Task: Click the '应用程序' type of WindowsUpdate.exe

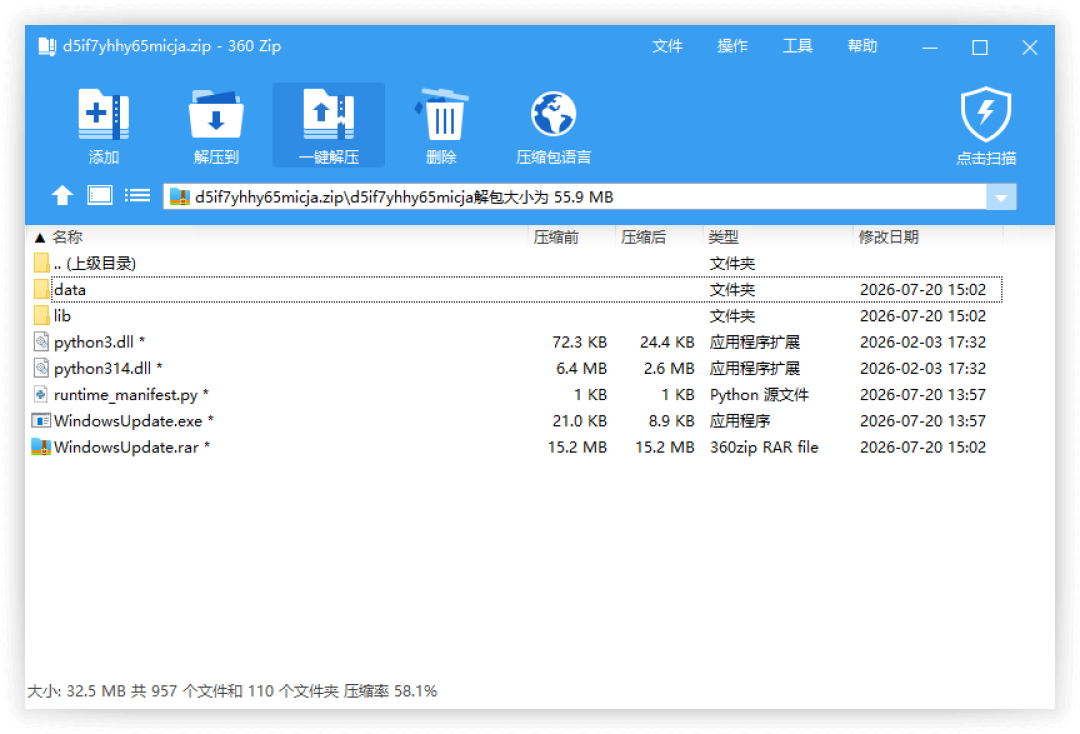Action: [x=740, y=421]
